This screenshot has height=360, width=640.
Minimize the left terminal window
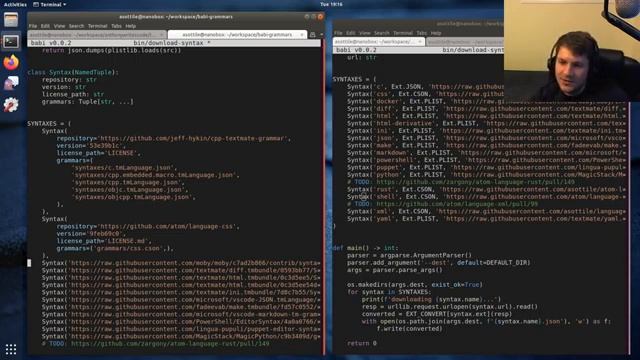pos(307,17)
